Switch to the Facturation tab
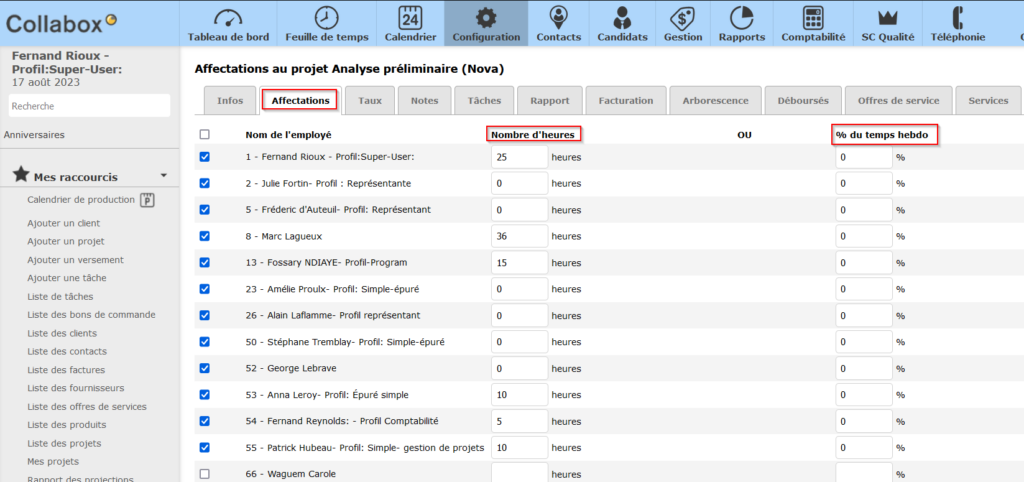 [625, 101]
